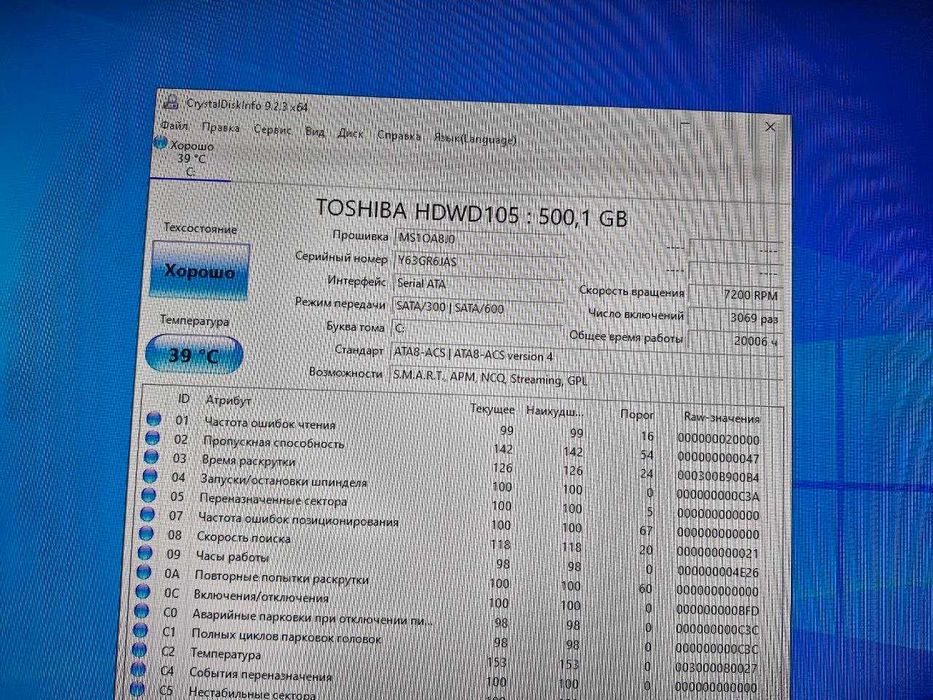Click the Хорошо health status button
Image resolution: width=933 pixels, height=700 pixels.
tap(200, 270)
